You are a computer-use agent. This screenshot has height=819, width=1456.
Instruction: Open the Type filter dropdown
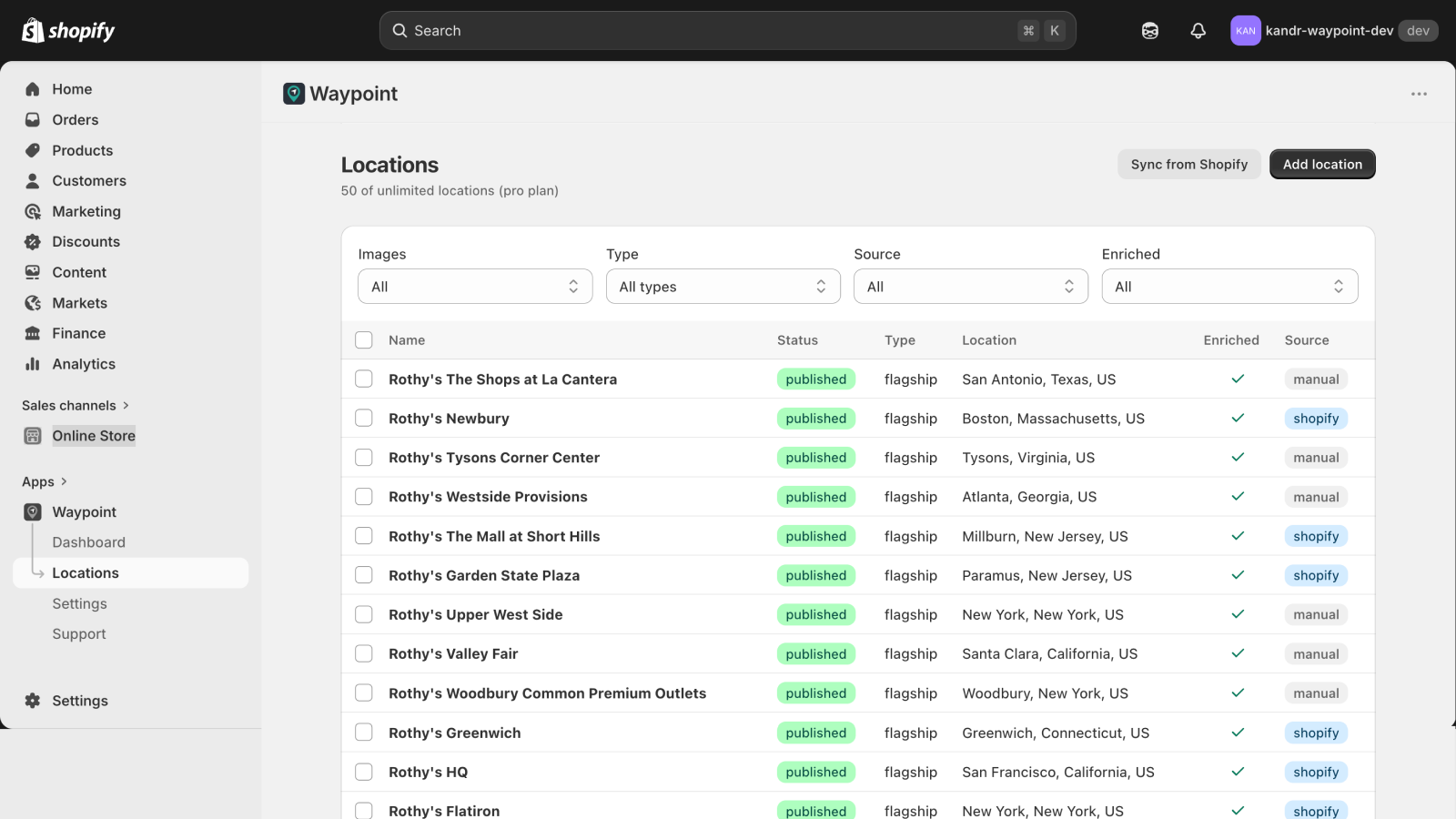pos(723,287)
